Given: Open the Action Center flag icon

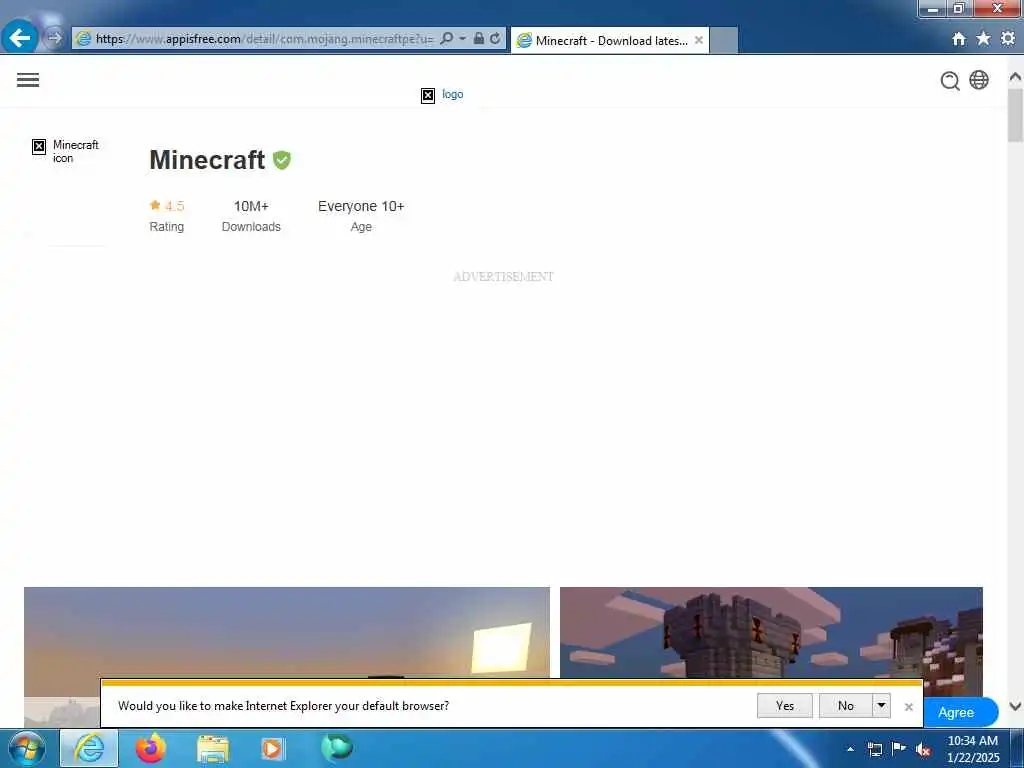Looking at the screenshot, I should click(899, 748).
